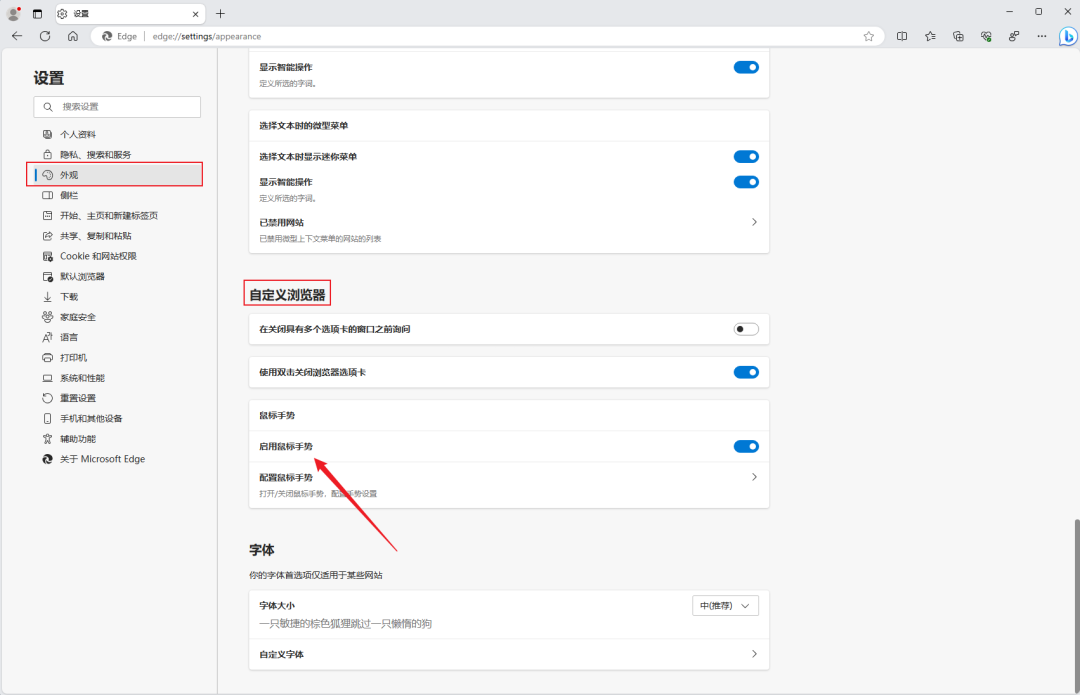
Task: Click the family icon beside 家庭安全
Action: tap(48, 317)
